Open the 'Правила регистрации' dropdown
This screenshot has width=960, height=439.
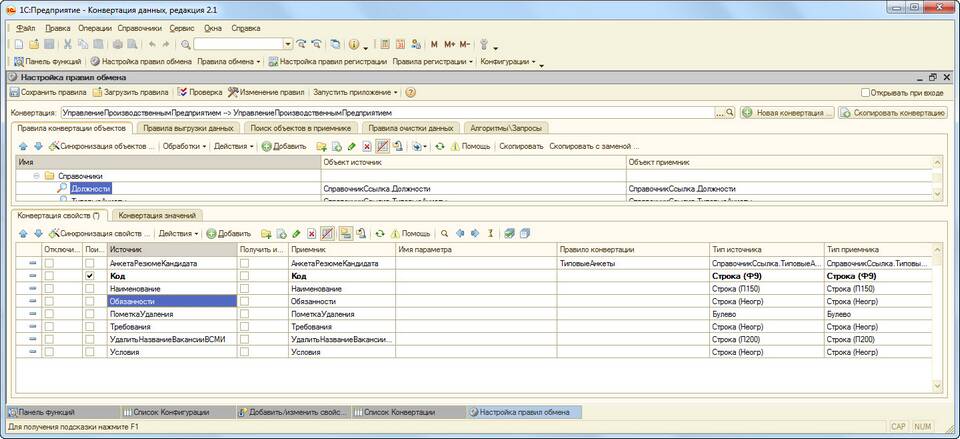433,61
